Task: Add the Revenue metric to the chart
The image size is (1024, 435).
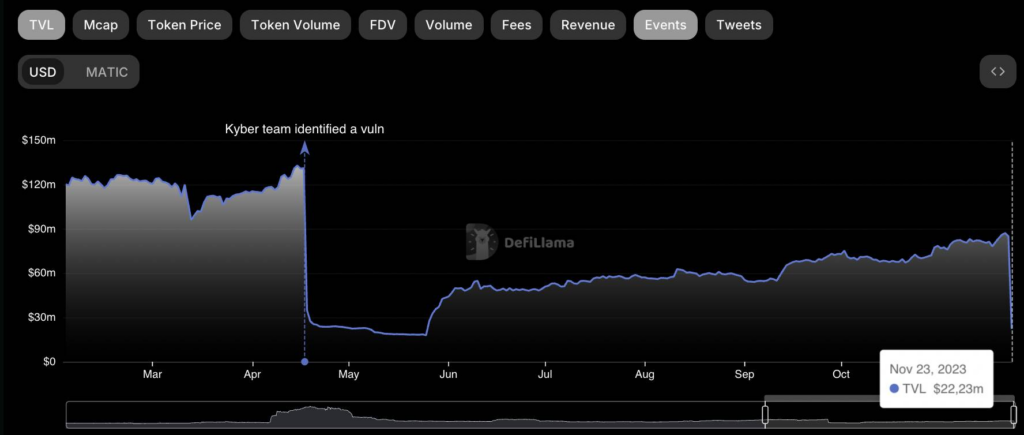Action: (588, 25)
